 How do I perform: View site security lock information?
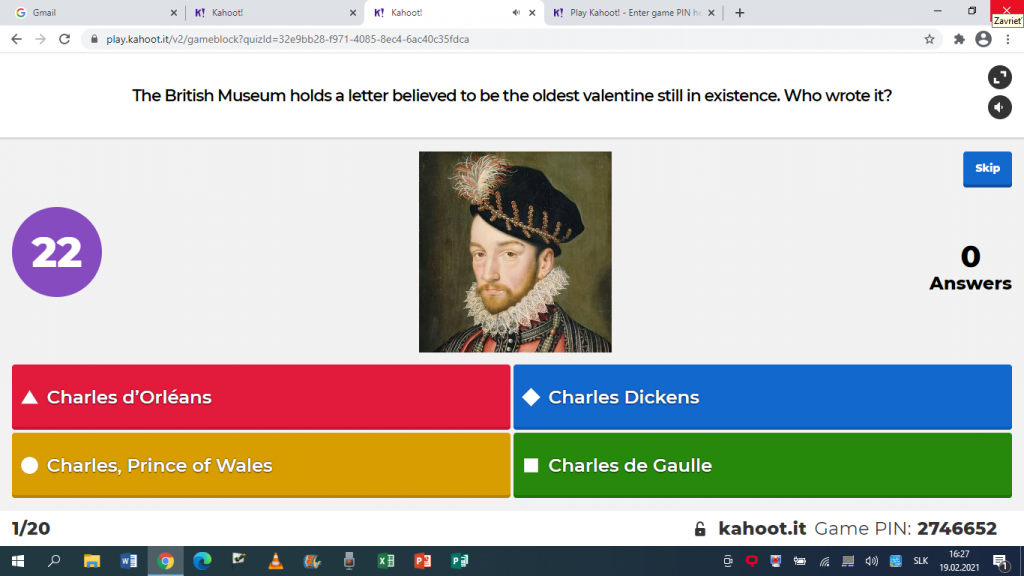94,39
